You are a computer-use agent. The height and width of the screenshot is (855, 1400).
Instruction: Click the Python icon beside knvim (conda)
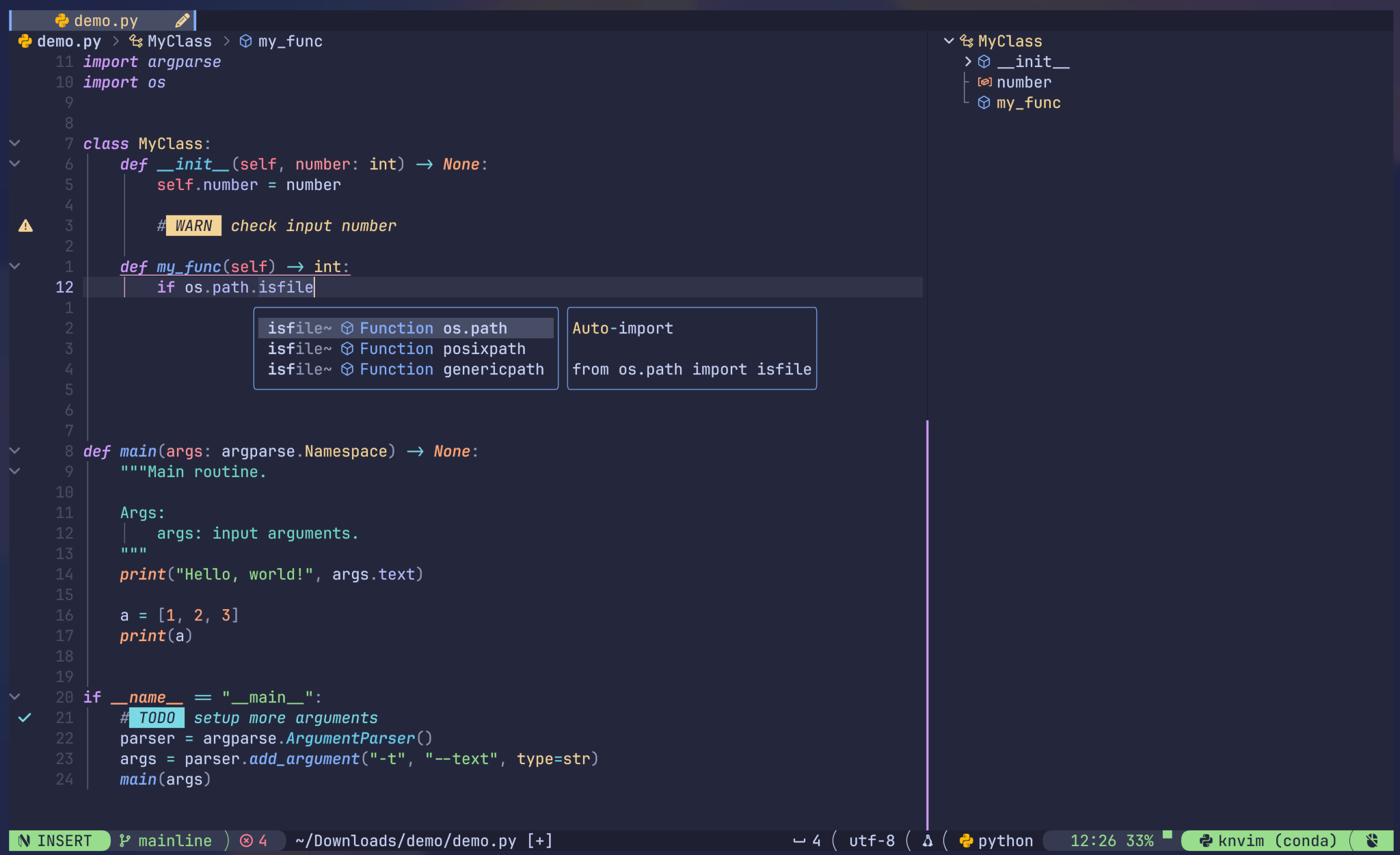1206,841
